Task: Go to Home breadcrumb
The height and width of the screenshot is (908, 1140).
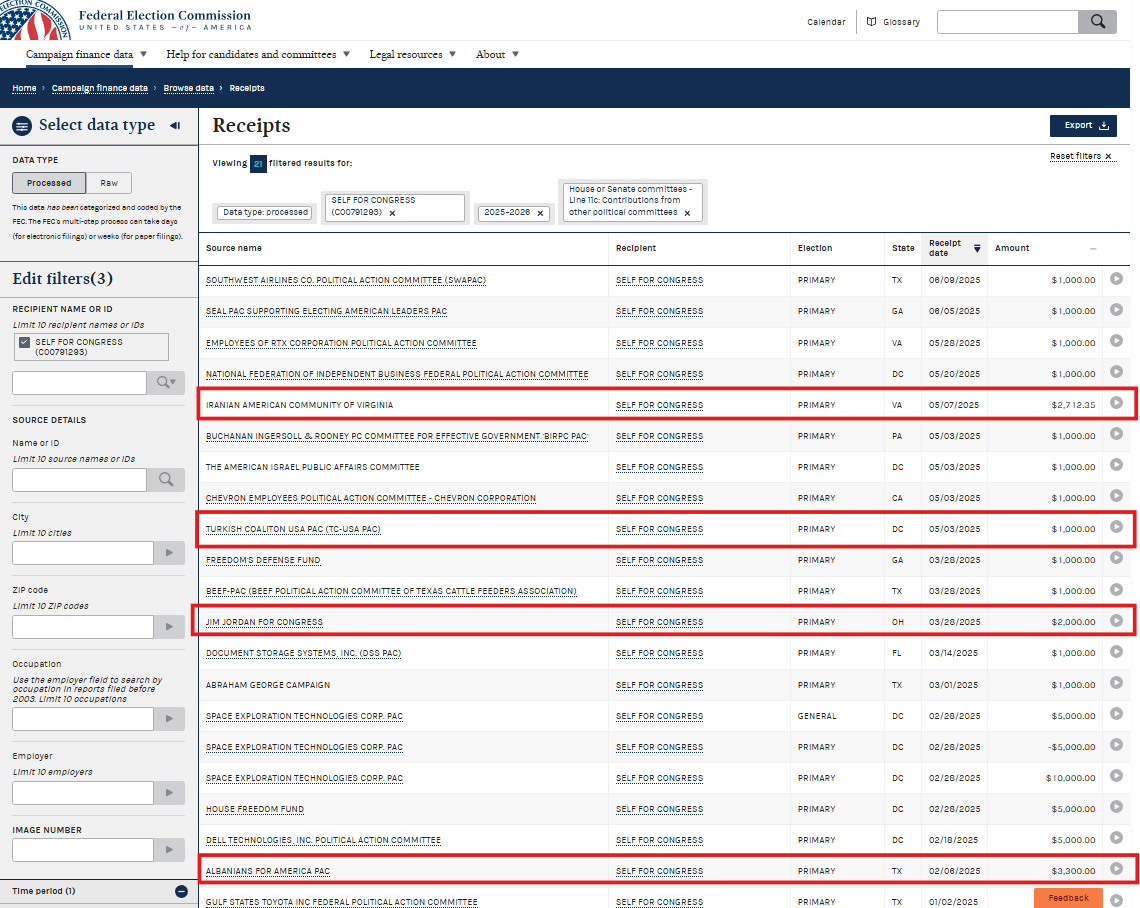Action: (x=24, y=88)
